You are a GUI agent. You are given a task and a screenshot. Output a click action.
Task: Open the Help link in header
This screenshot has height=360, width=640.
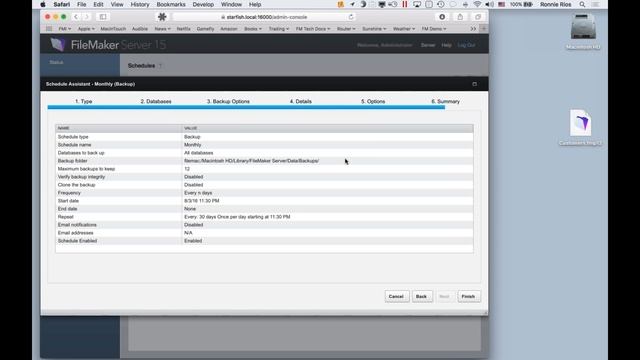click(446, 45)
